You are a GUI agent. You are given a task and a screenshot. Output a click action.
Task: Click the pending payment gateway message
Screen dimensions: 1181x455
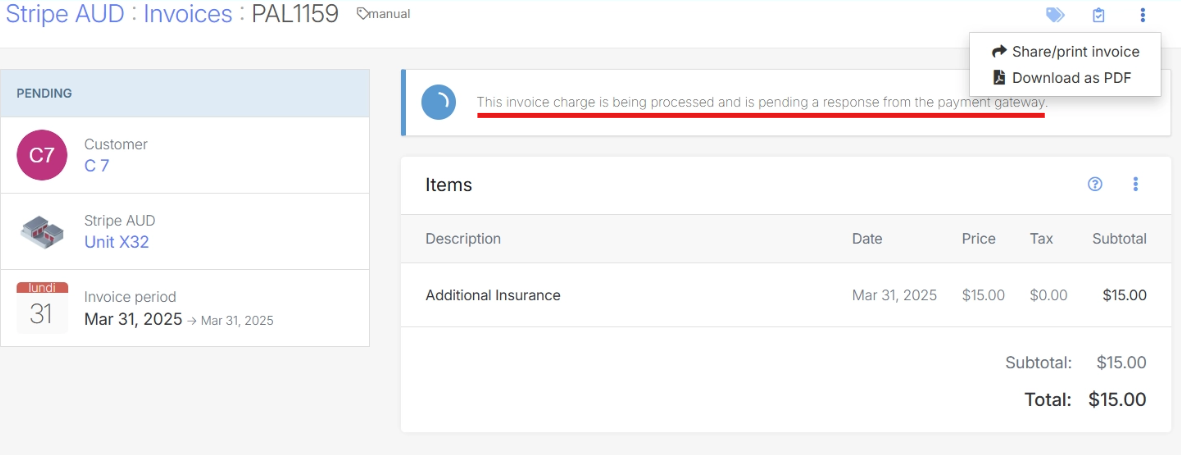(x=762, y=102)
